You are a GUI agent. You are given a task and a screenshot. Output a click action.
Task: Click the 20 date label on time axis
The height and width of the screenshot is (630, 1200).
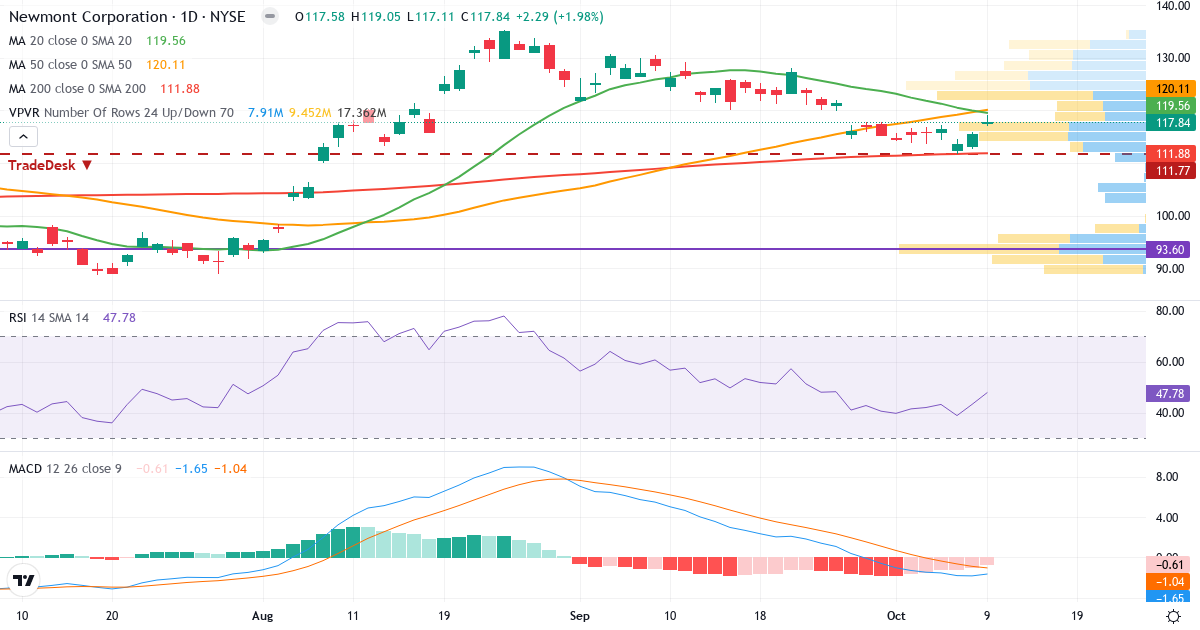(x=112, y=615)
